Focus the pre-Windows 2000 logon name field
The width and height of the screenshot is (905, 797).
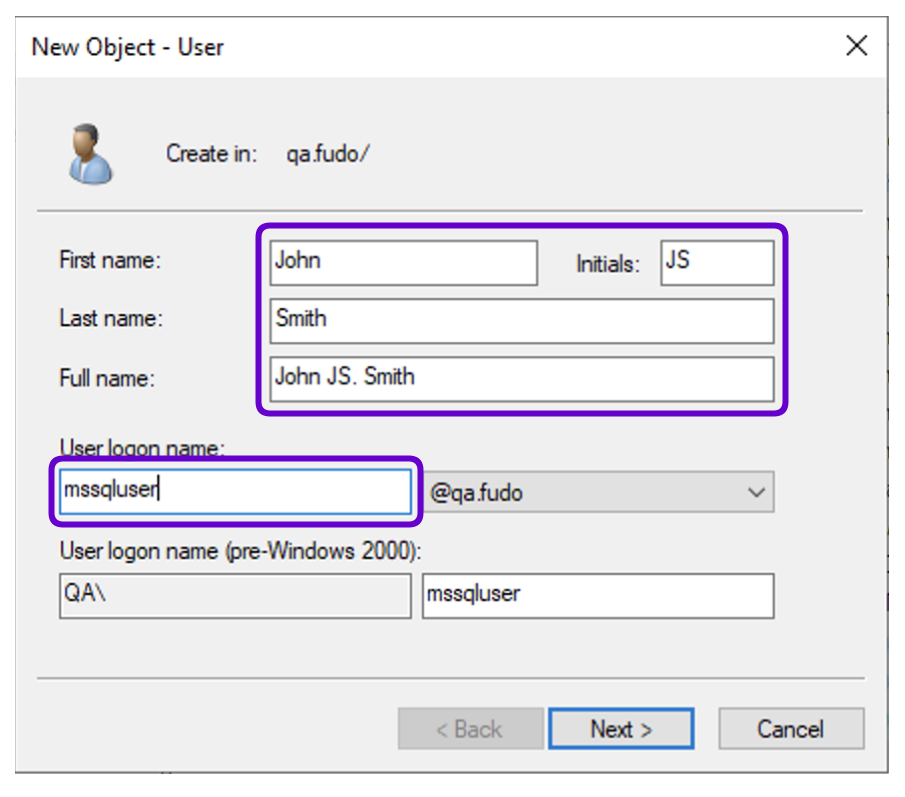point(598,596)
